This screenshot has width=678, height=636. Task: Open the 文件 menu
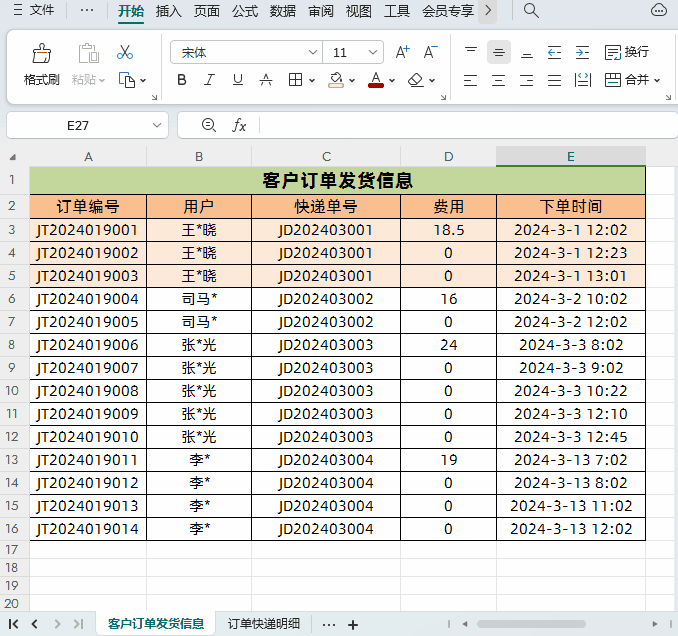42,10
